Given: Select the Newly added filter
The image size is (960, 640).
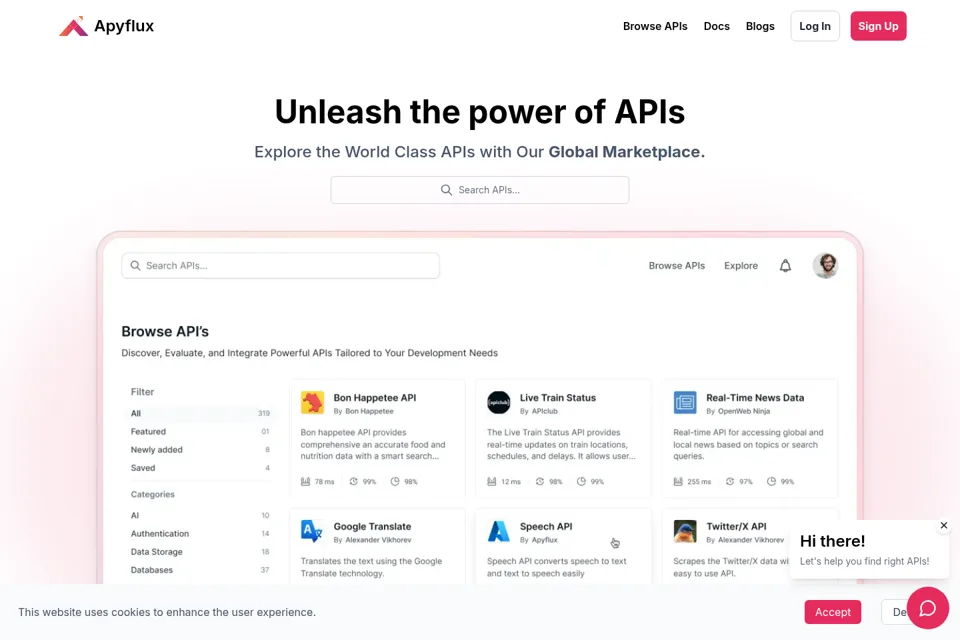Looking at the screenshot, I should click(x=200, y=450).
